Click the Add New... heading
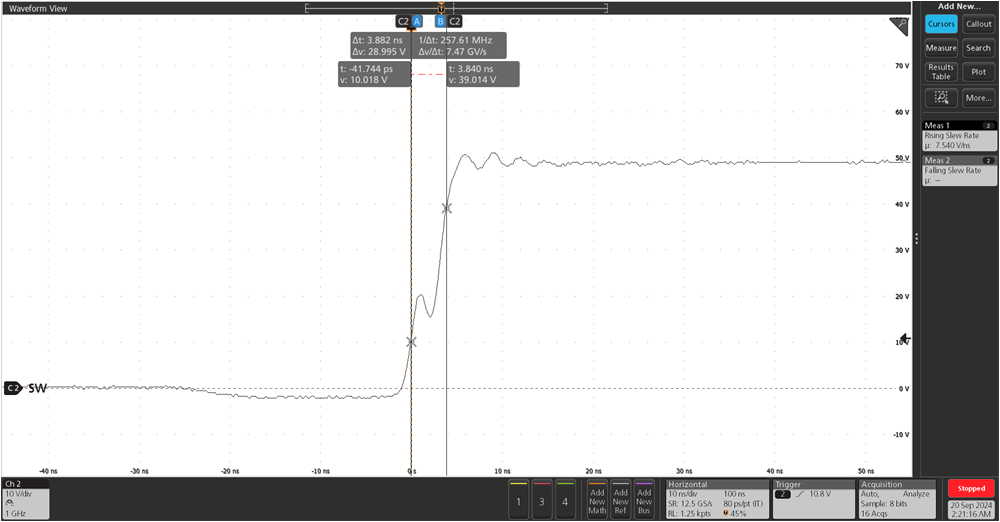 [x=959, y=6]
